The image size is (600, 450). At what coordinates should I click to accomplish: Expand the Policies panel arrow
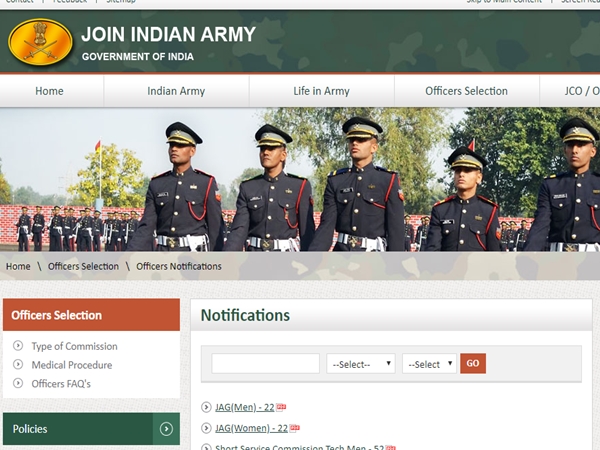167,429
